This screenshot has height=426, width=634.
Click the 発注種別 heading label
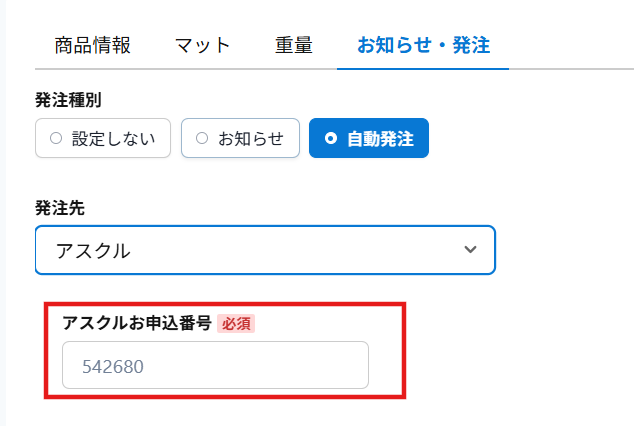(68, 99)
